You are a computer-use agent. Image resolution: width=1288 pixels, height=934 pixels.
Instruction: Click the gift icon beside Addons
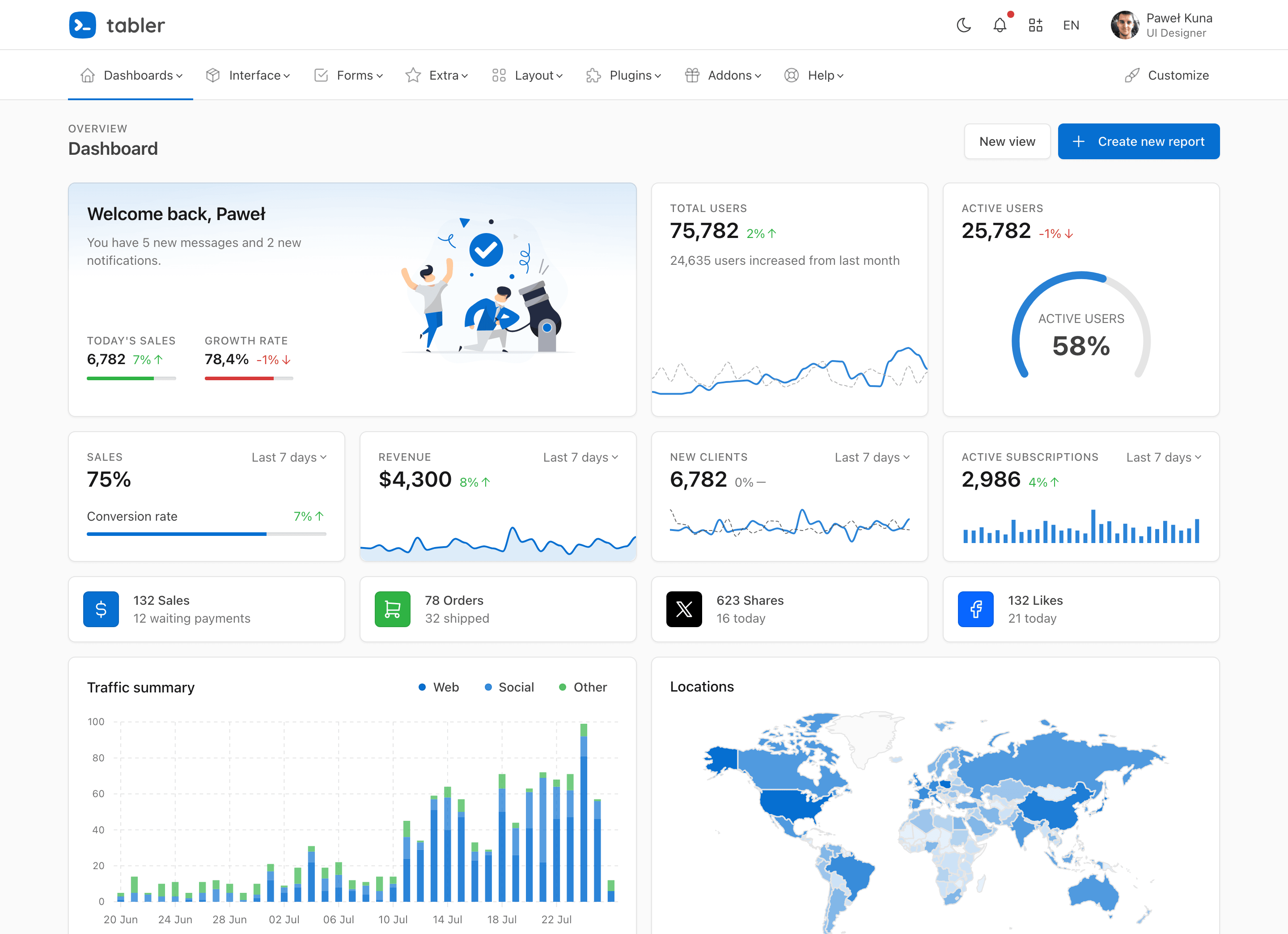click(x=692, y=75)
